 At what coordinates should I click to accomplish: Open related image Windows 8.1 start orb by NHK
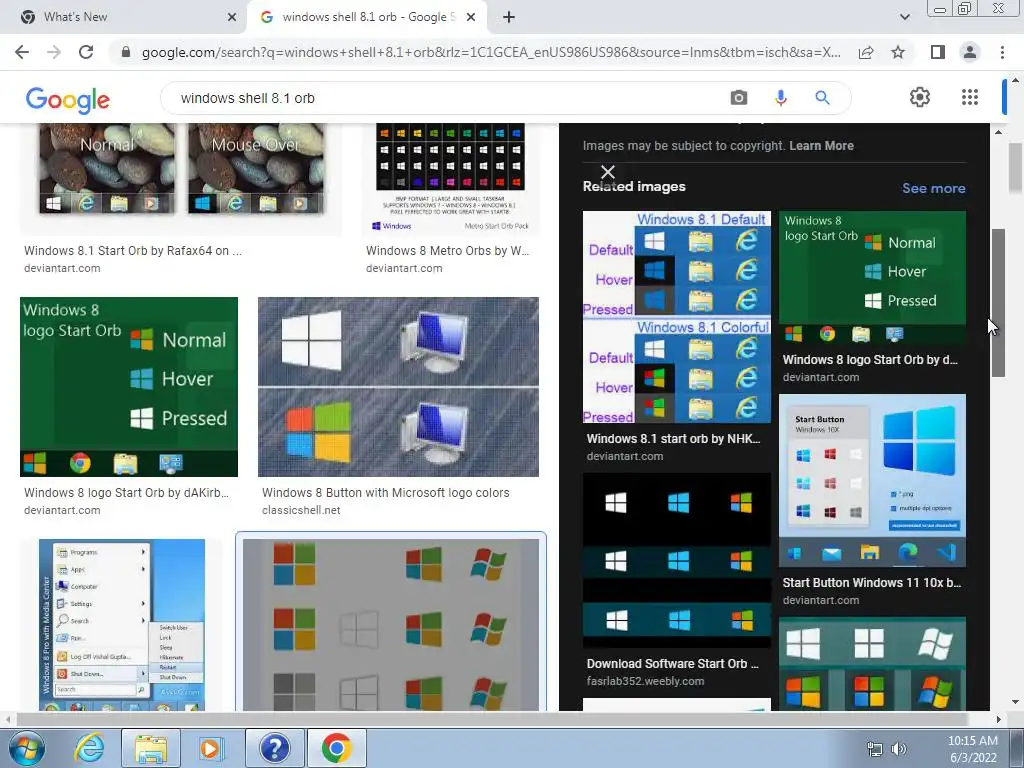(x=677, y=317)
